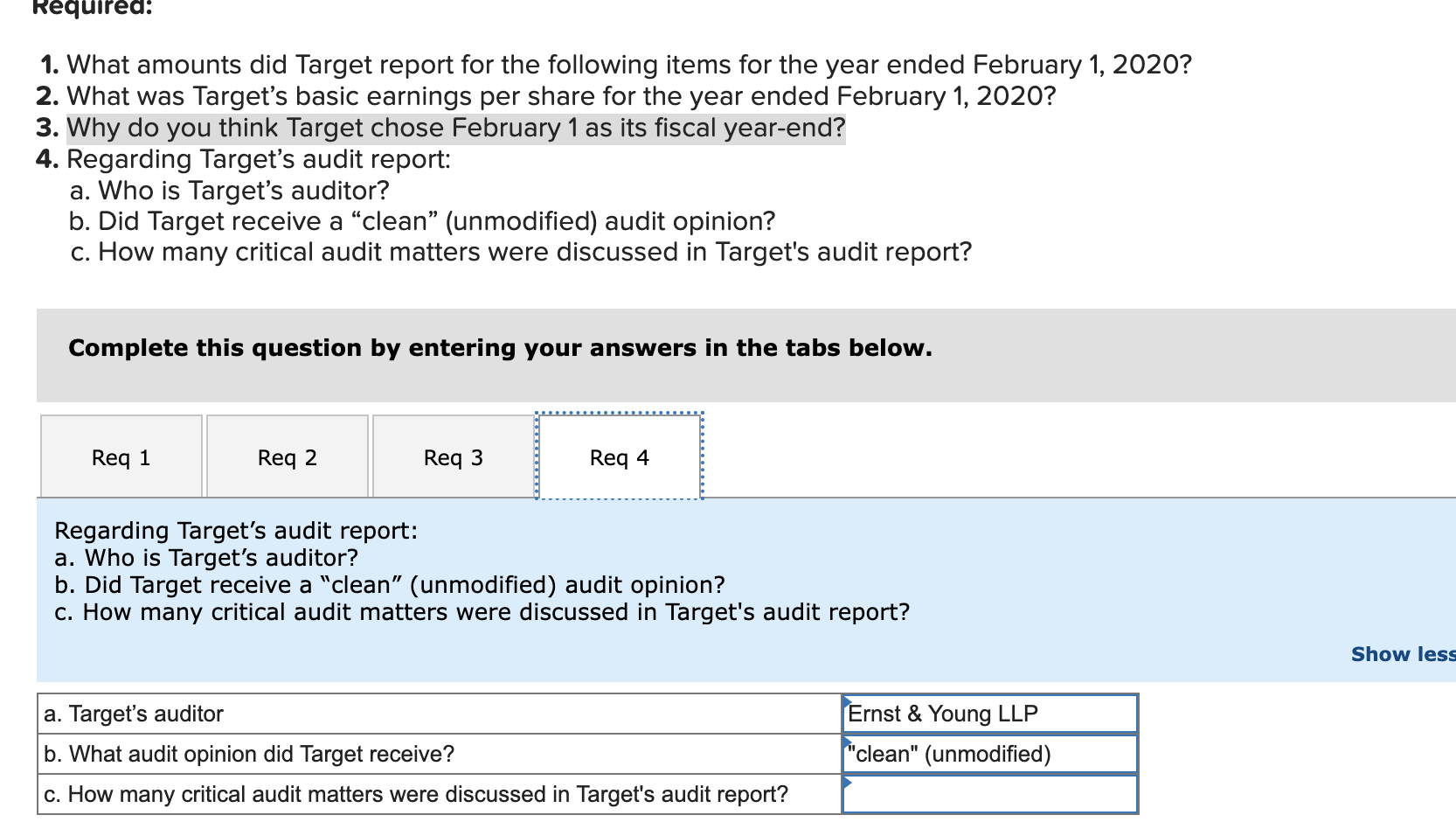
Task: Click question 4a Who is Target's auditor text
Action: pos(230,190)
